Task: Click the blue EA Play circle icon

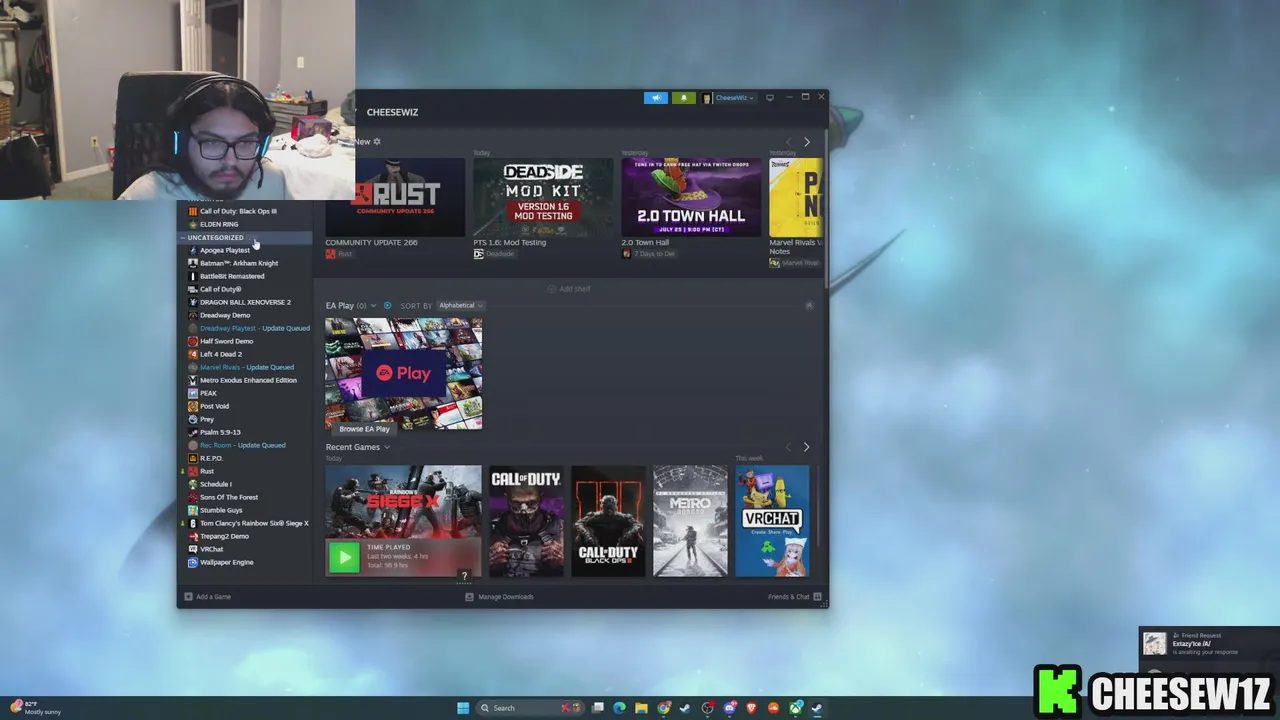Action: coord(388,306)
